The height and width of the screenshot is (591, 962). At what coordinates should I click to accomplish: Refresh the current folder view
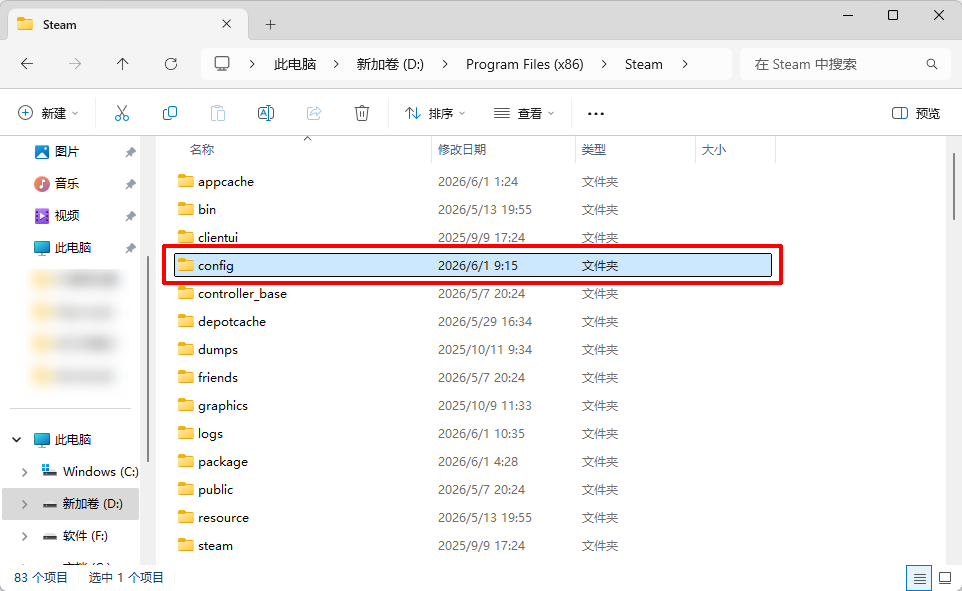pyautogui.click(x=171, y=64)
